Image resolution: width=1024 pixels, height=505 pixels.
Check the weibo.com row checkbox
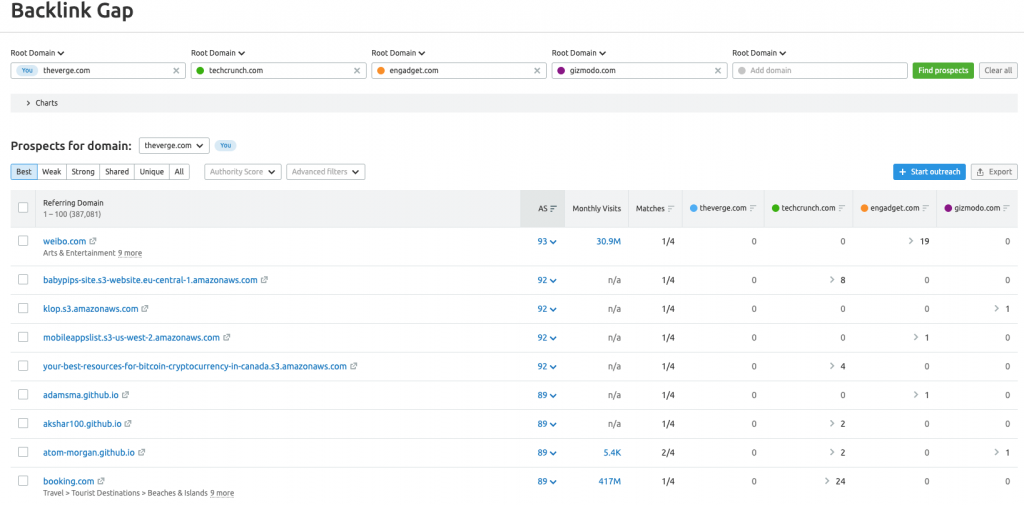click(24, 241)
